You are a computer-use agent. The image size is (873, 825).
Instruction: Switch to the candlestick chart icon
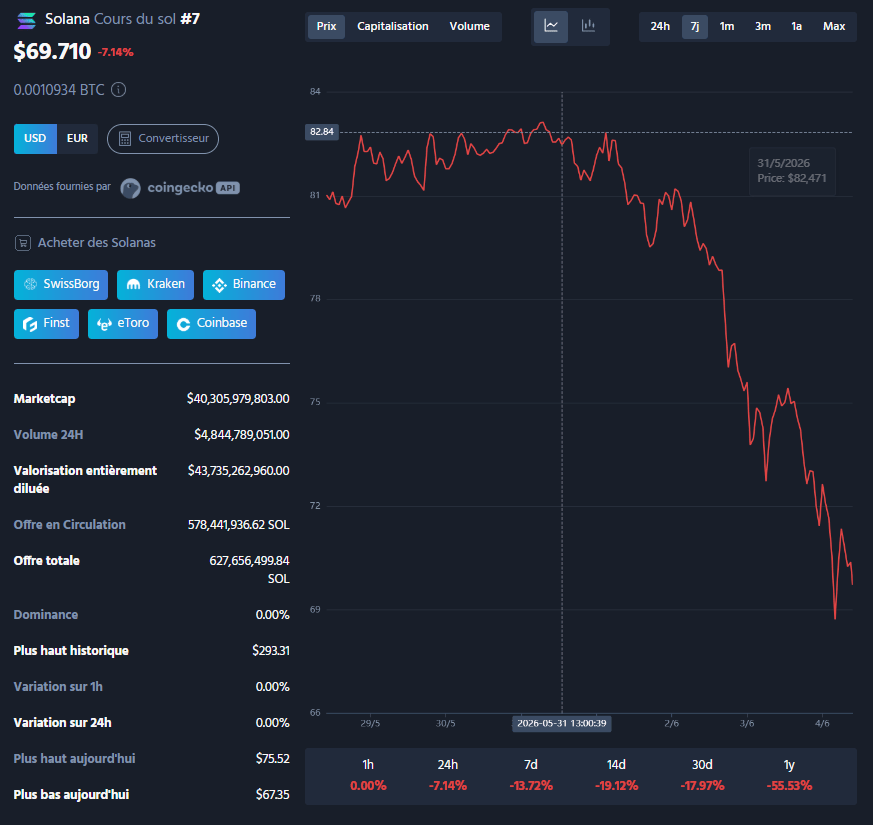pos(588,26)
